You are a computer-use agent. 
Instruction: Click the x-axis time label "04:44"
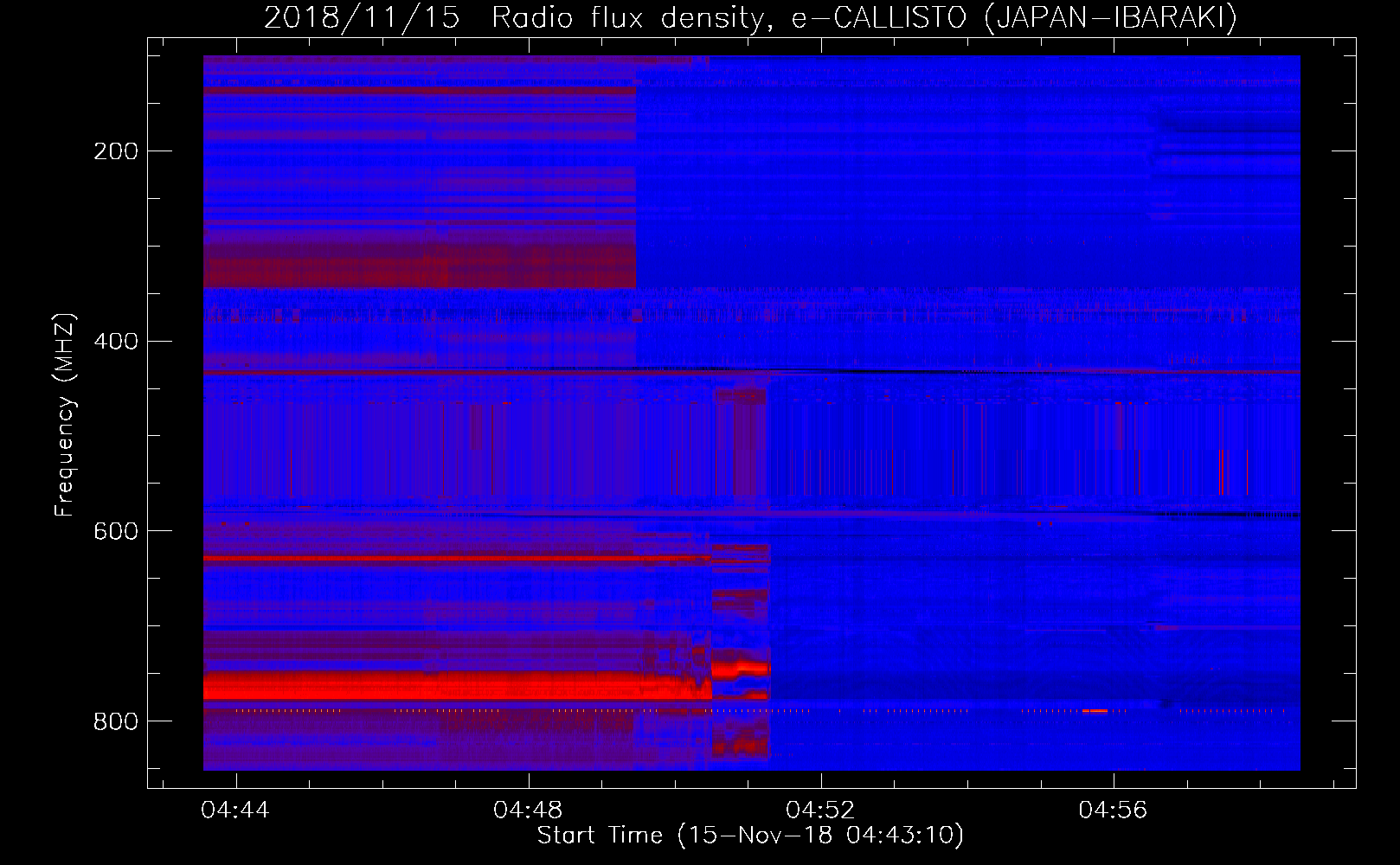tap(235, 811)
